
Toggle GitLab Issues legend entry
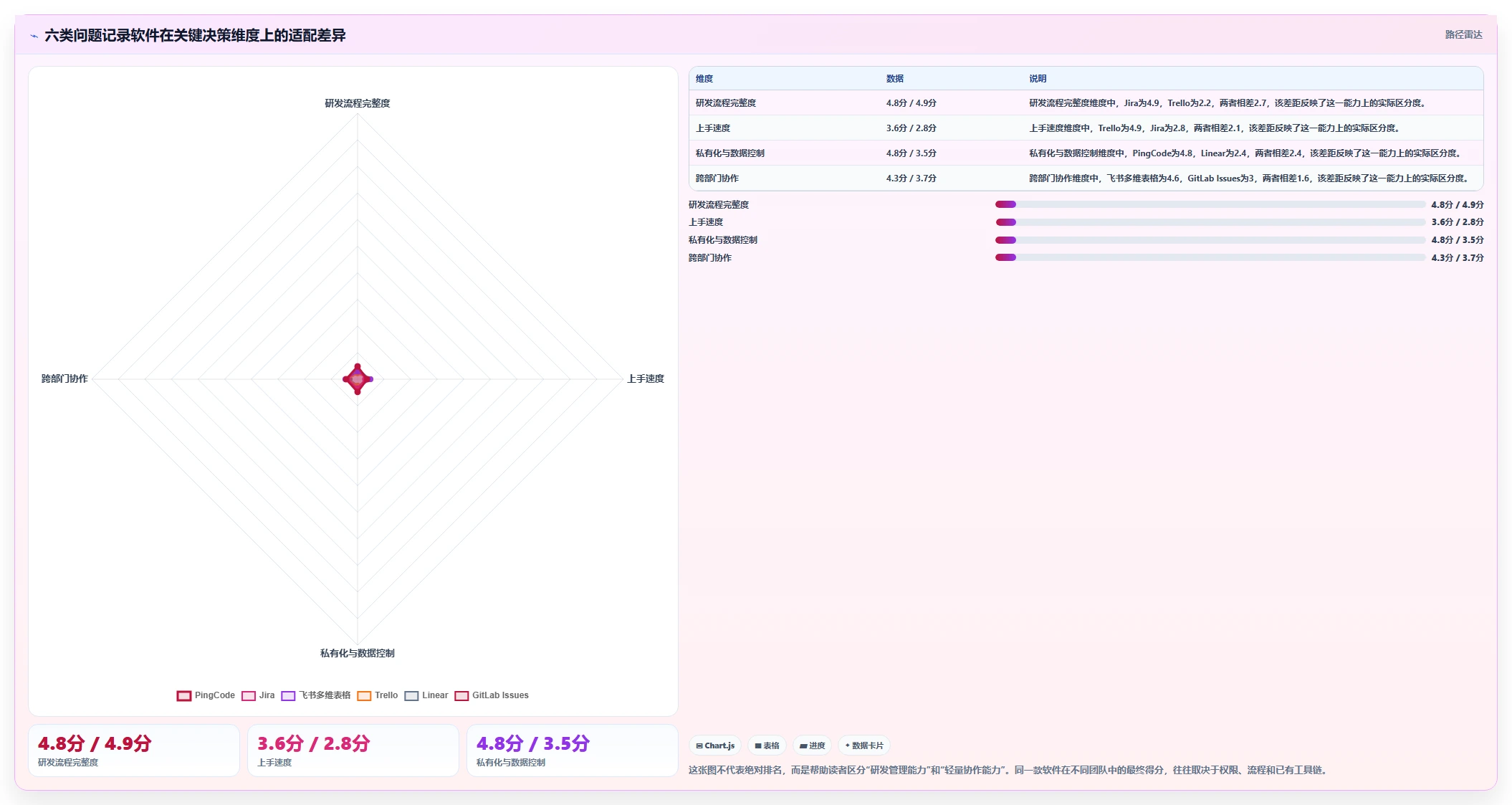pyautogui.click(x=492, y=696)
